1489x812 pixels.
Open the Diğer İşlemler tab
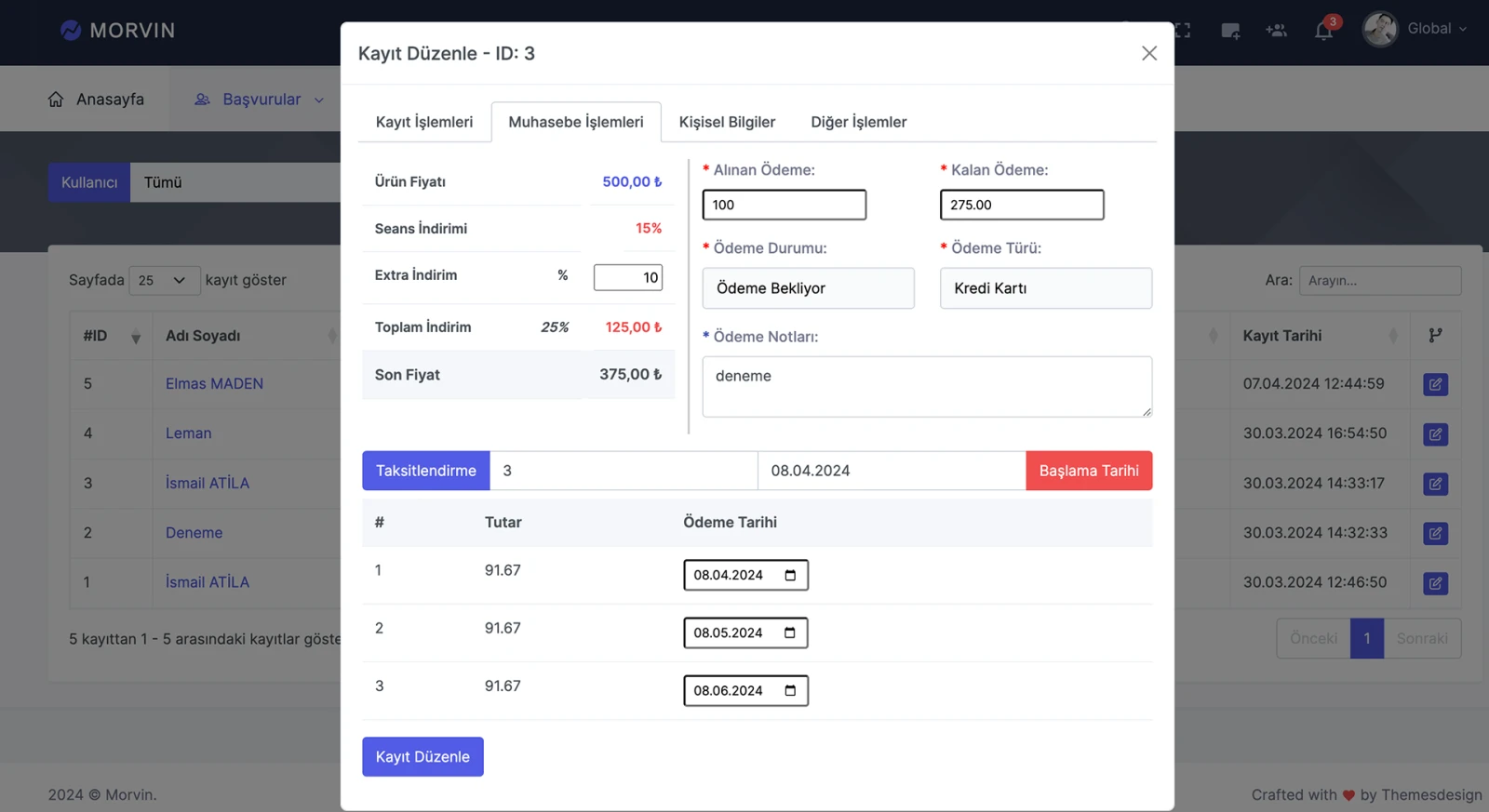[x=858, y=122]
